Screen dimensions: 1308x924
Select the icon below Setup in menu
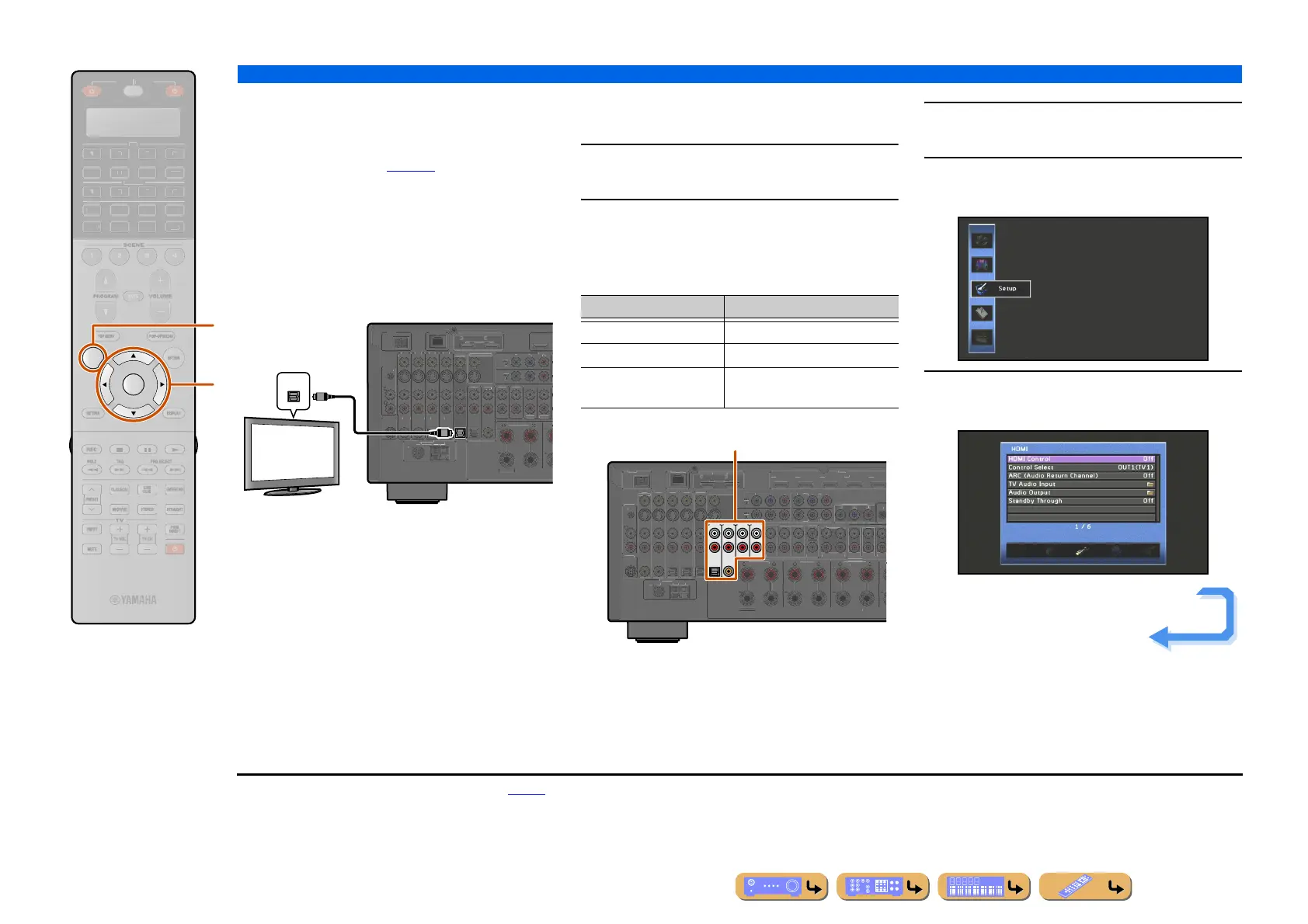[982, 313]
